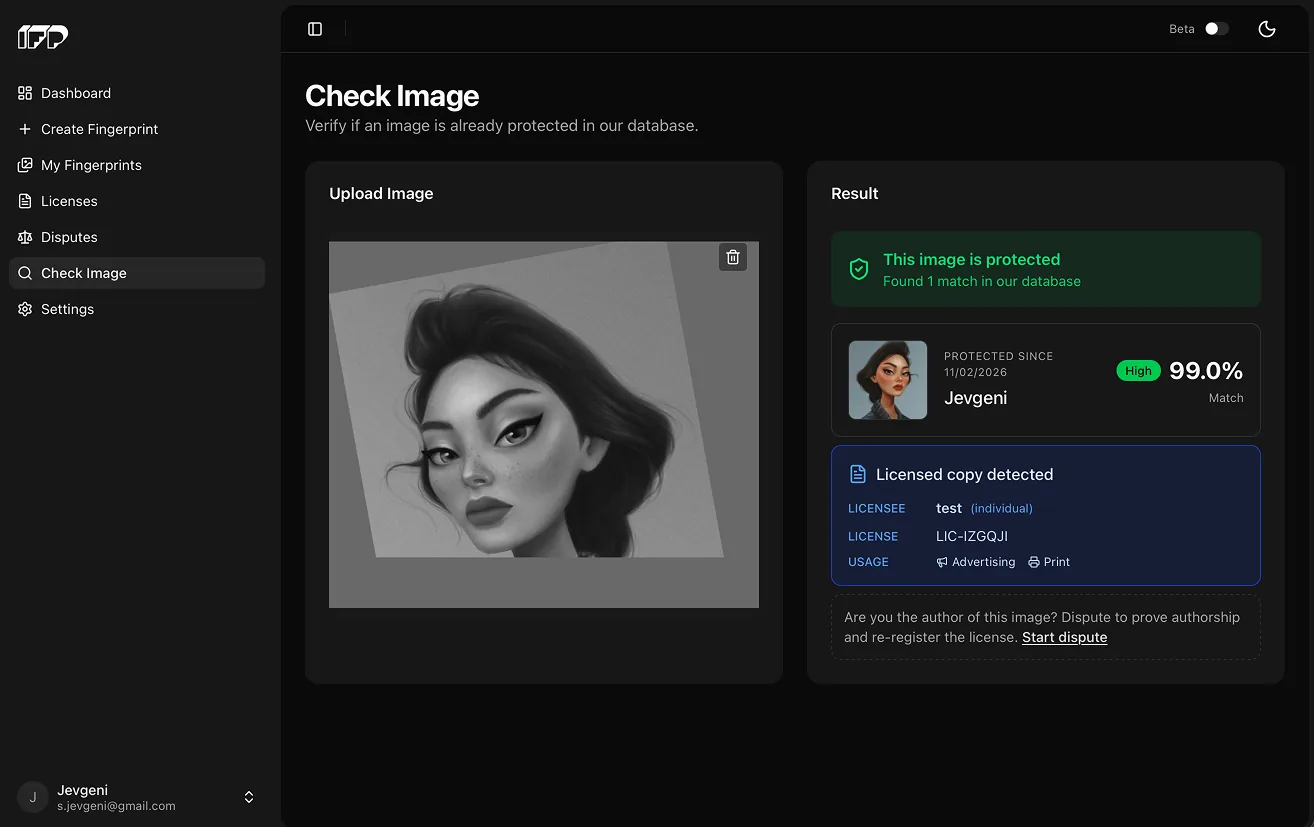
Task: Toggle the sidebar panel icon
Action: point(315,29)
